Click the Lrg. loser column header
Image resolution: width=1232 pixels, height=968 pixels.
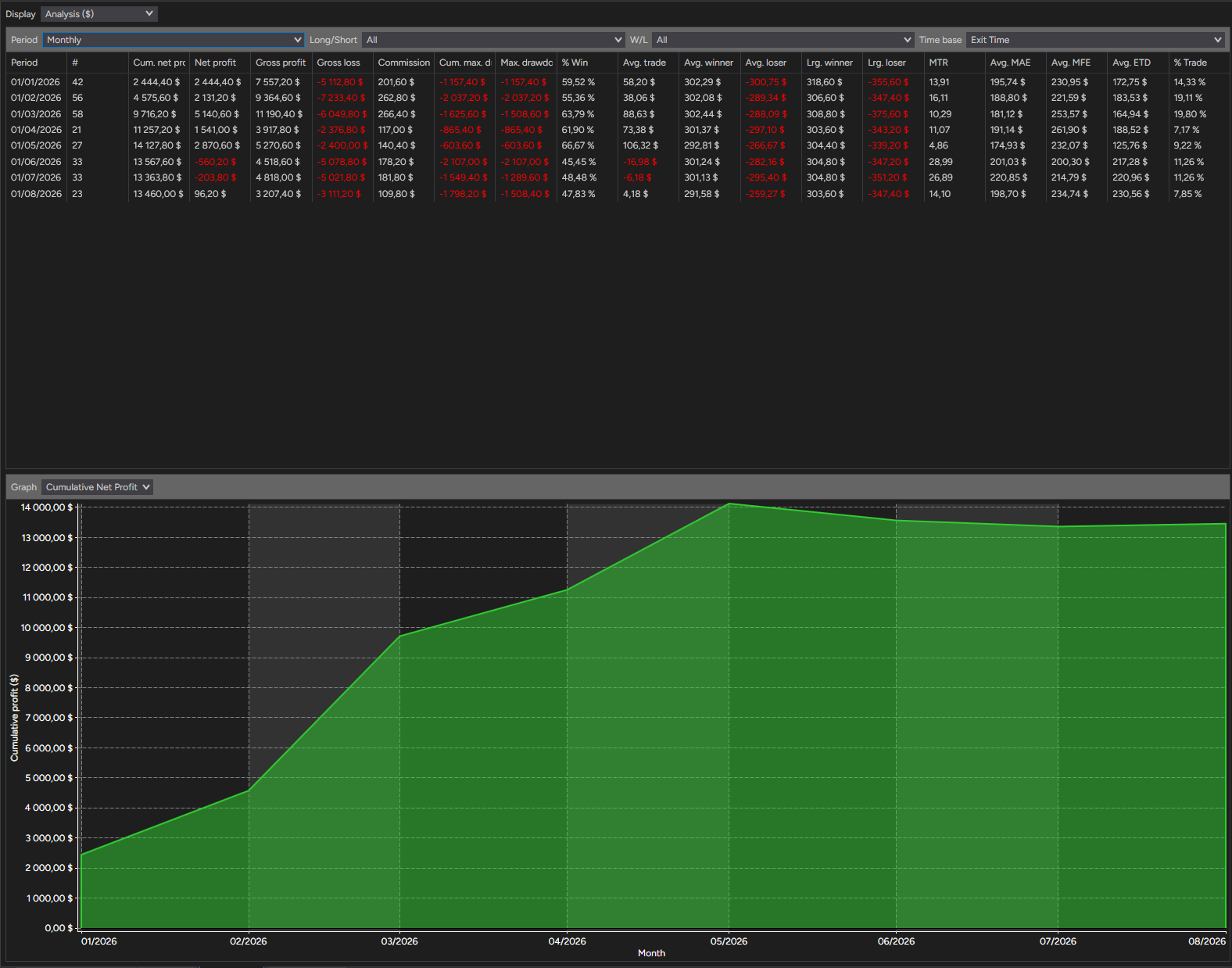[x=894, y=63]
